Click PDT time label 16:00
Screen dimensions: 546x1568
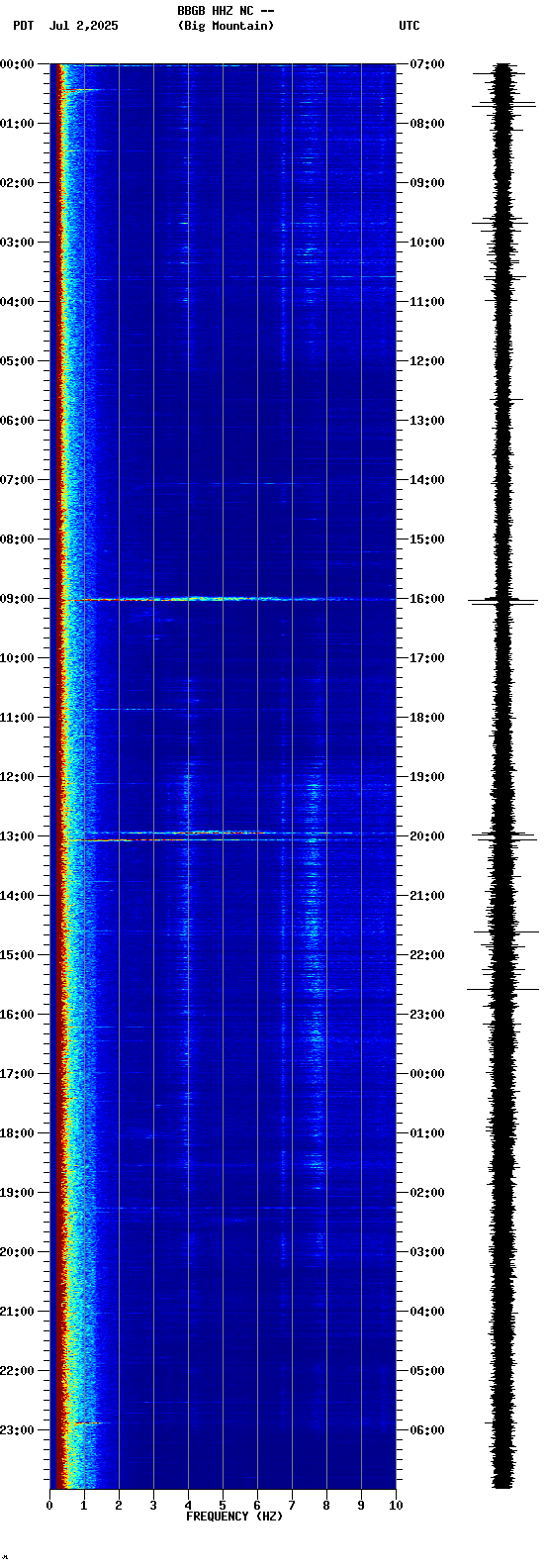tap(18, 1015)
